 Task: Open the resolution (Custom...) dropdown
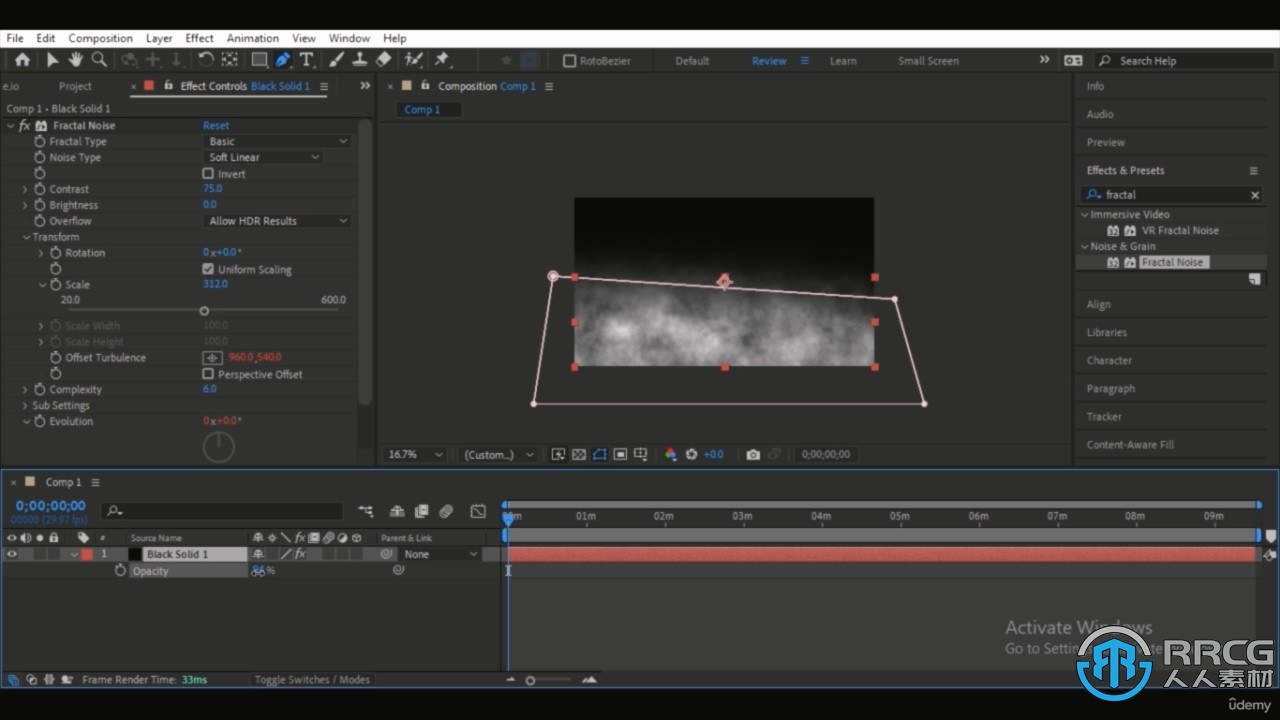tap(498, 454)
